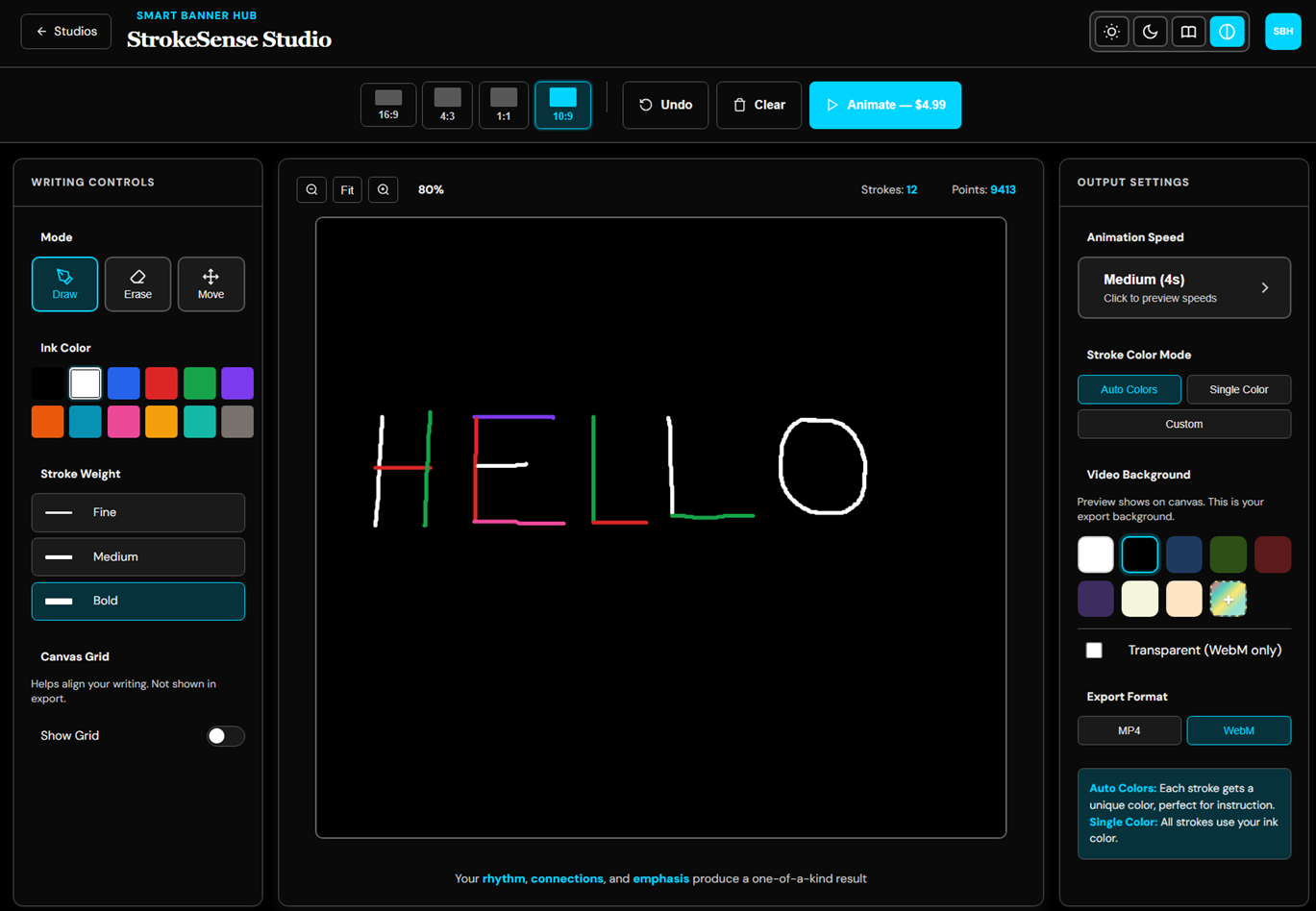
Task: Select the 16:9 aspect ratio
Action: [x=388, y=105]
